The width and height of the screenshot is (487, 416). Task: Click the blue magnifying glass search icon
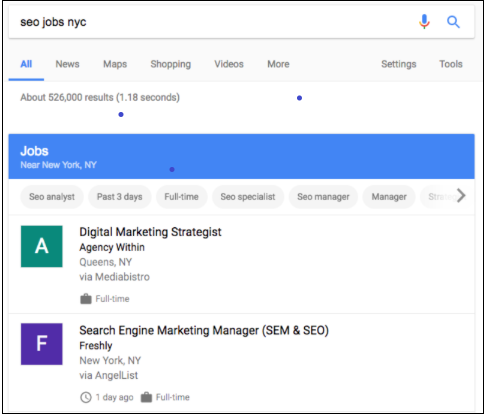pos(453,22)
